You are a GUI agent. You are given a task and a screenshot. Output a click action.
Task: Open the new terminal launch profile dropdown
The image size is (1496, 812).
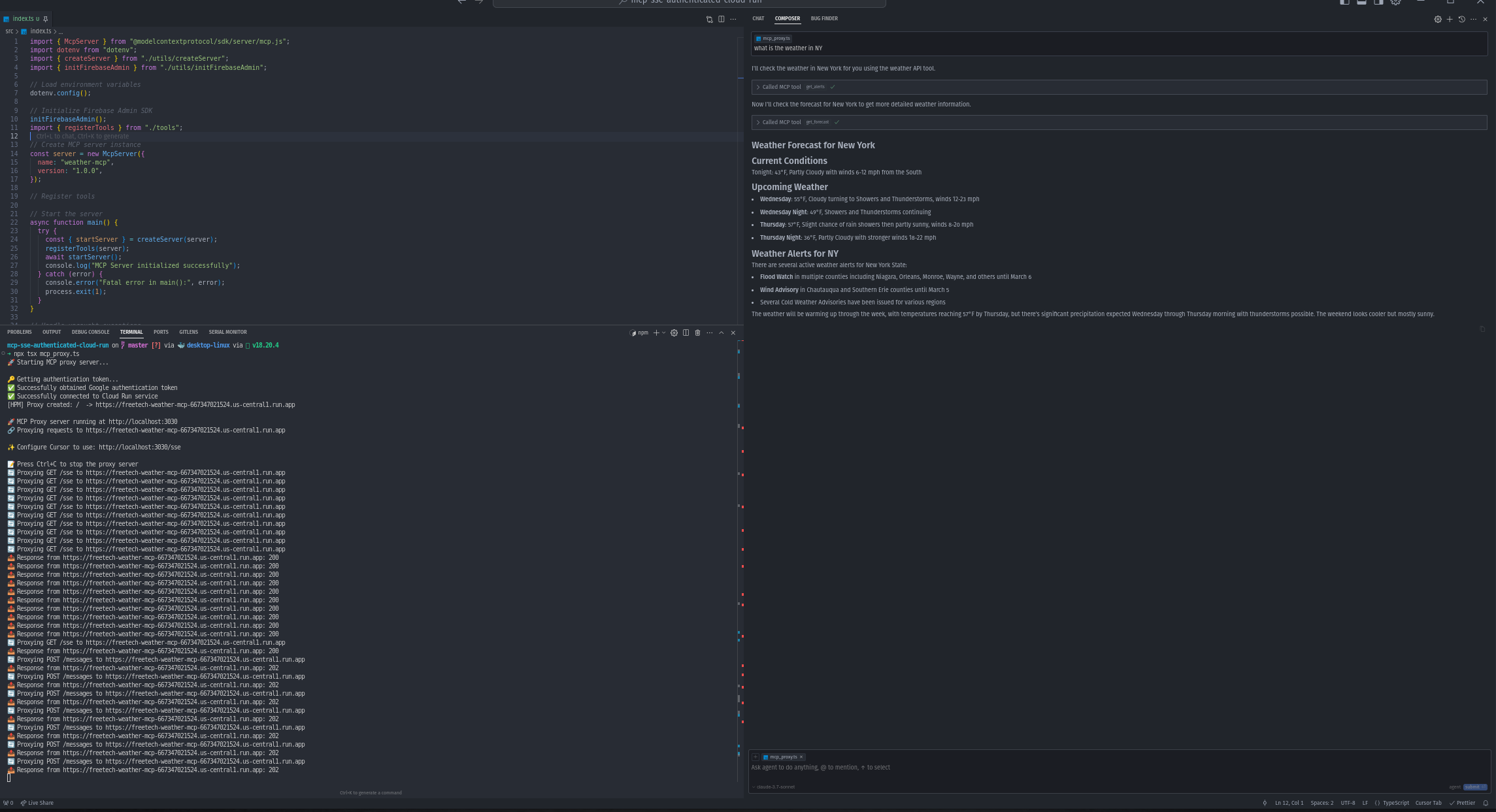[664, 333]
